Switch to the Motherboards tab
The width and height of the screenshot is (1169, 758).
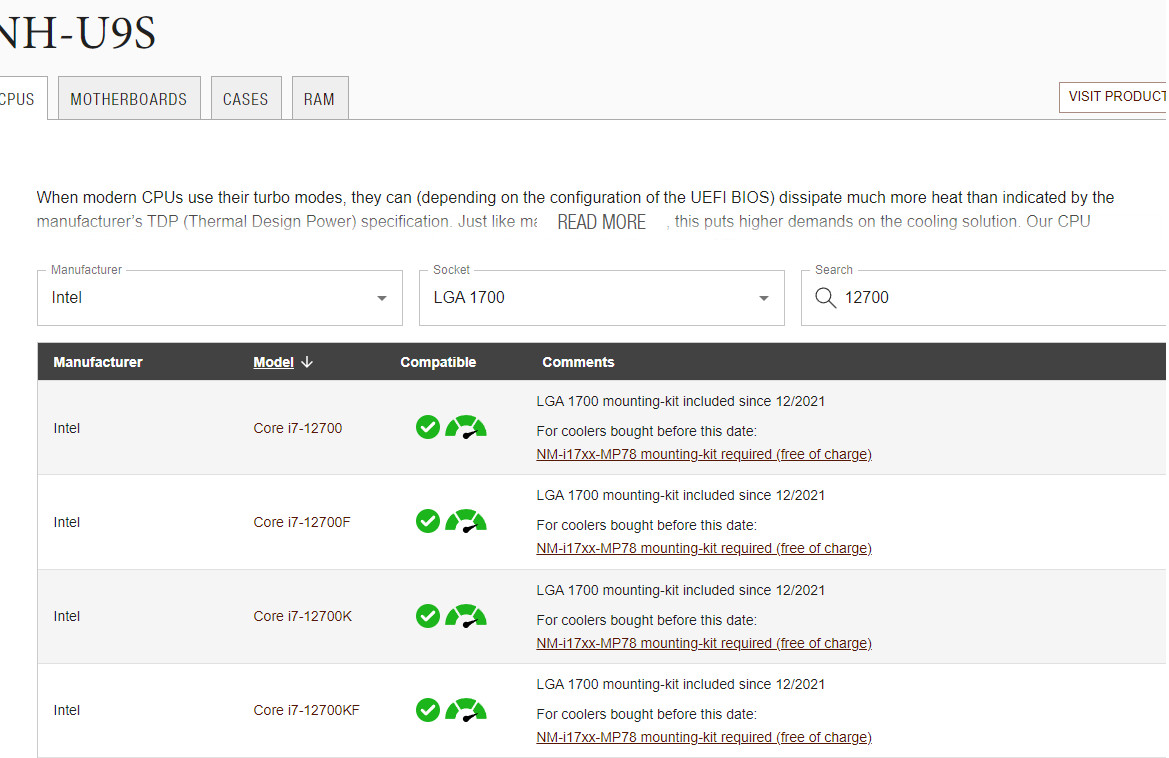(129, 99)
